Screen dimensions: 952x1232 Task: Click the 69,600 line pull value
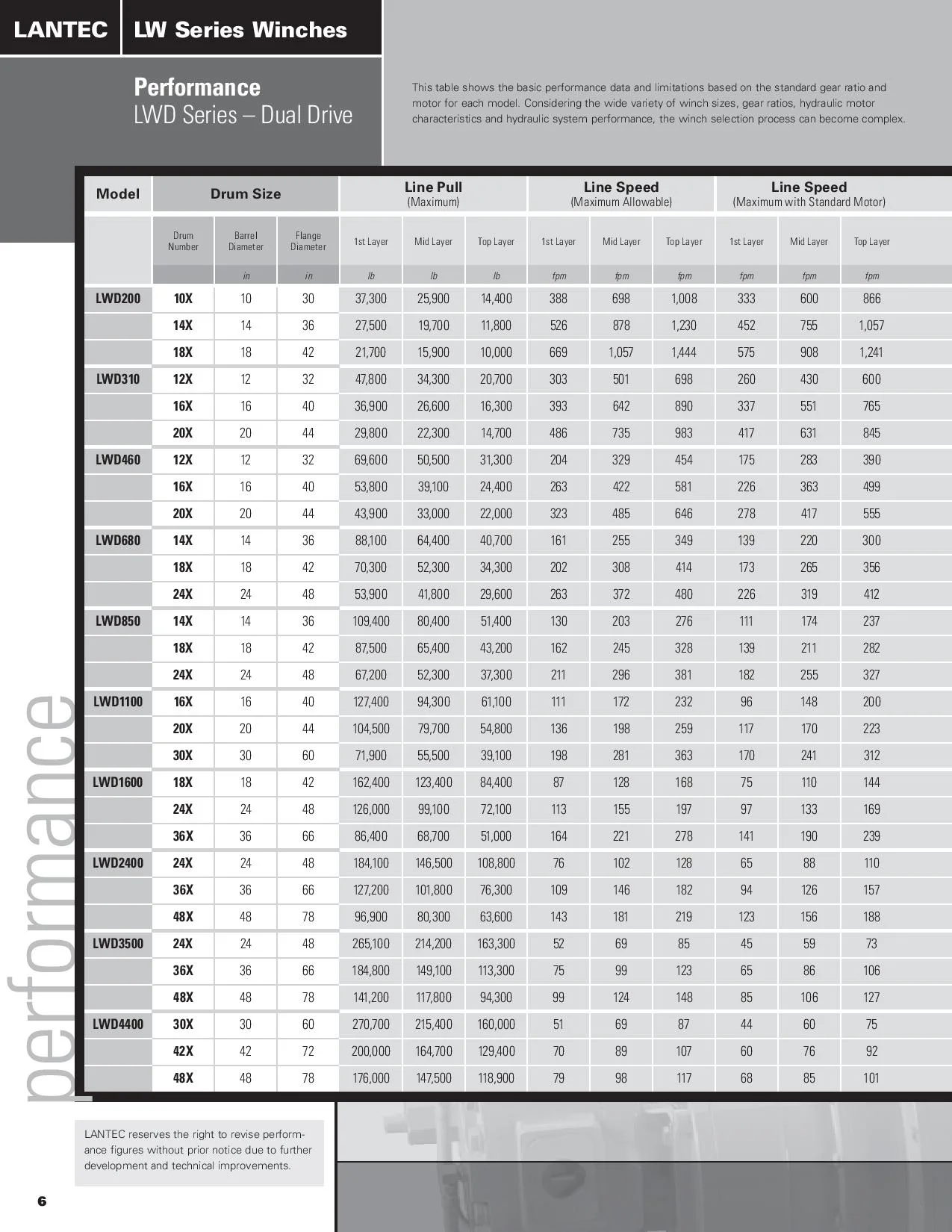[x=371, y=460]
